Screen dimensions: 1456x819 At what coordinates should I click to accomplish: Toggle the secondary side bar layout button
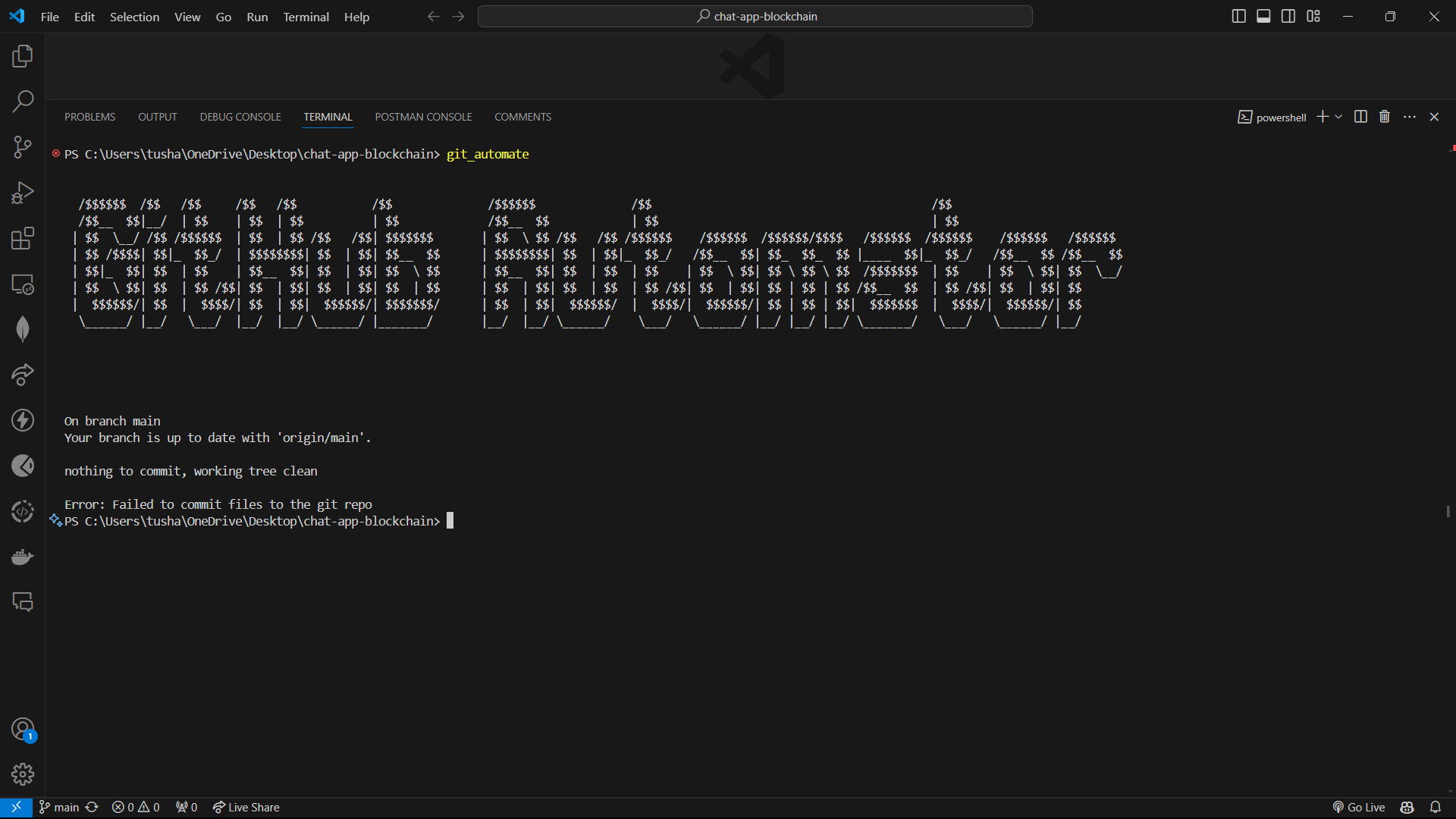click(x=1288, y=17)
